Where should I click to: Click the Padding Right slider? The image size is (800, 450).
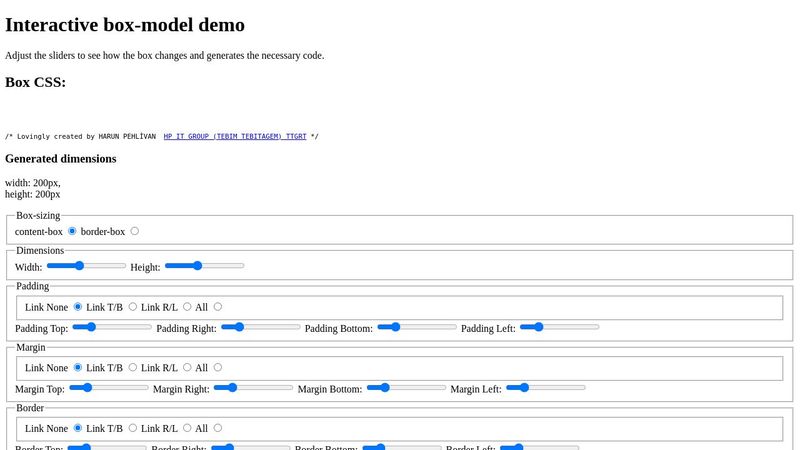260,327
